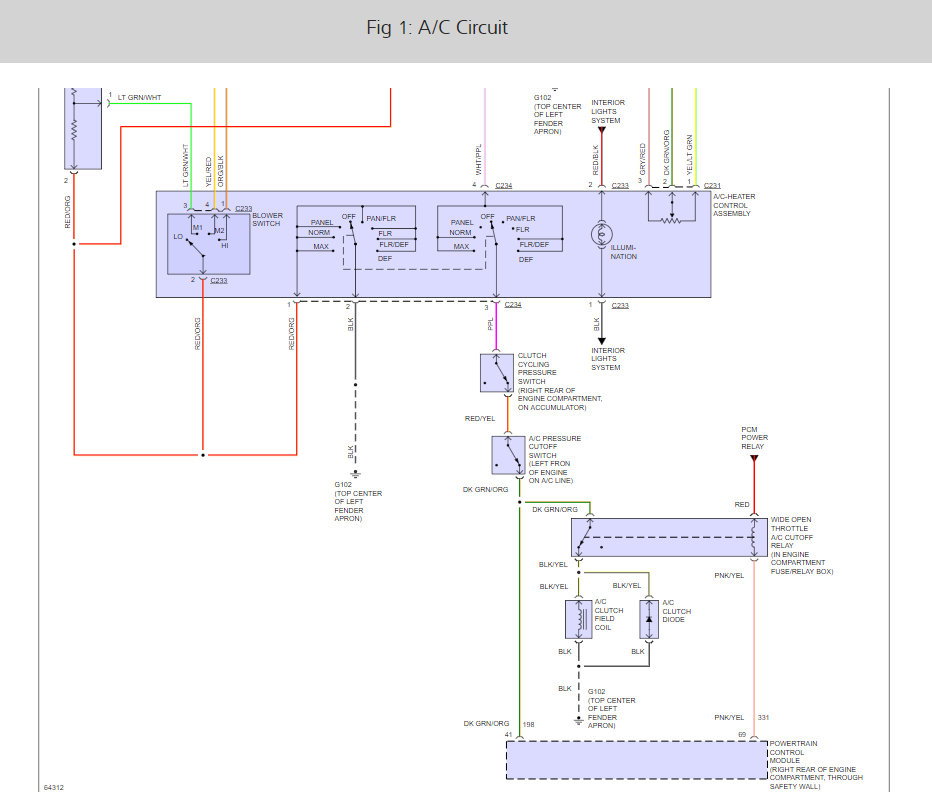Select the A/C clutch field coil symbol
Screen dimensions: 932x807
pyautogui.click(x=578, y=619)
